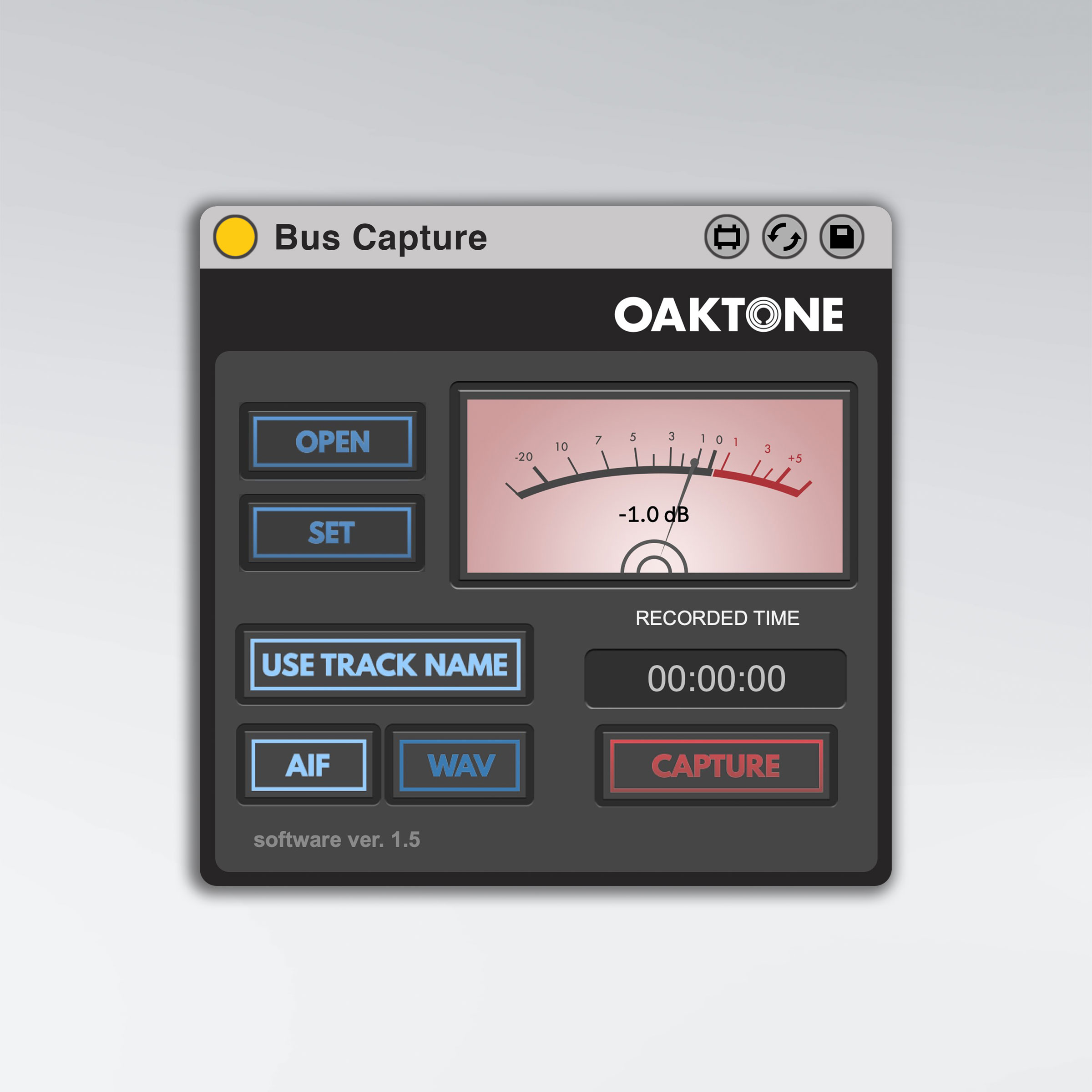
Task: Click the ring emblem inside OAKTONE logo
Action: pos(763,314)
